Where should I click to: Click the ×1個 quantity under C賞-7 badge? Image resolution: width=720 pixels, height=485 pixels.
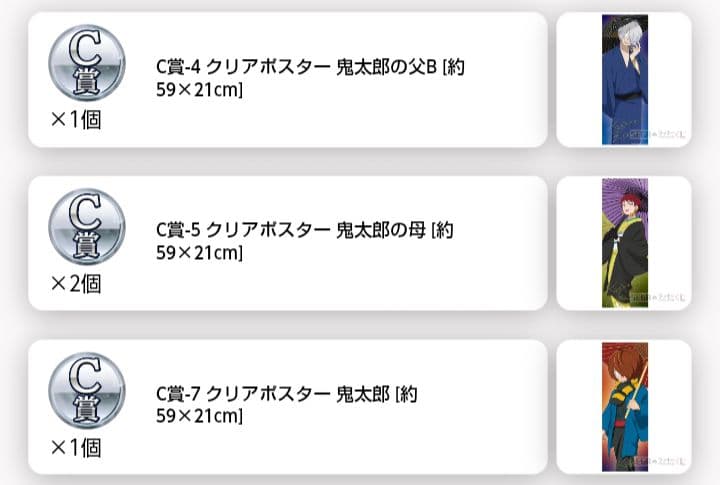pos(76,447)
